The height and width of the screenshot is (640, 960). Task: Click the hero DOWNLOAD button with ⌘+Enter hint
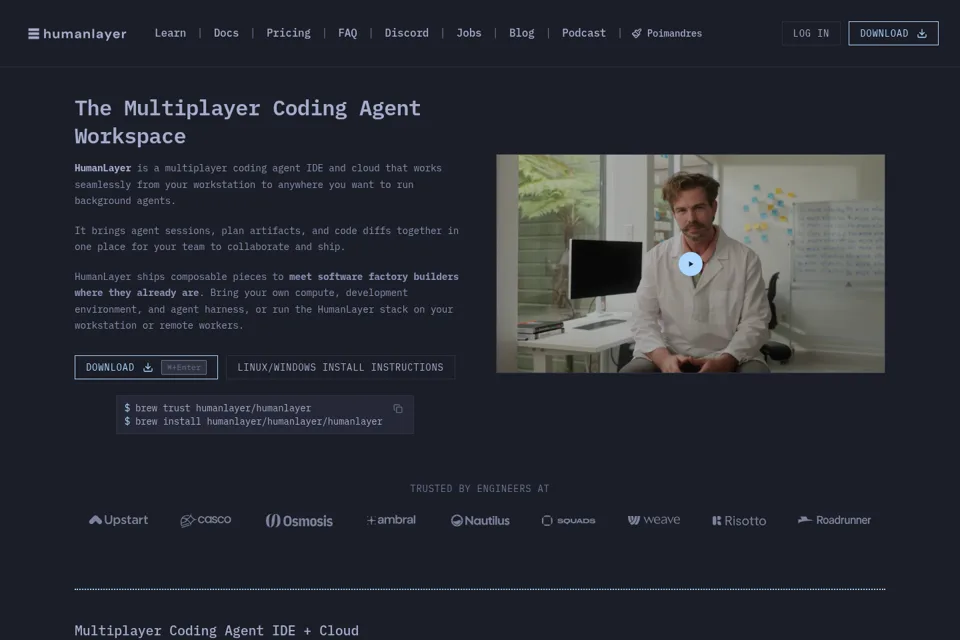[x=146, y=367]
